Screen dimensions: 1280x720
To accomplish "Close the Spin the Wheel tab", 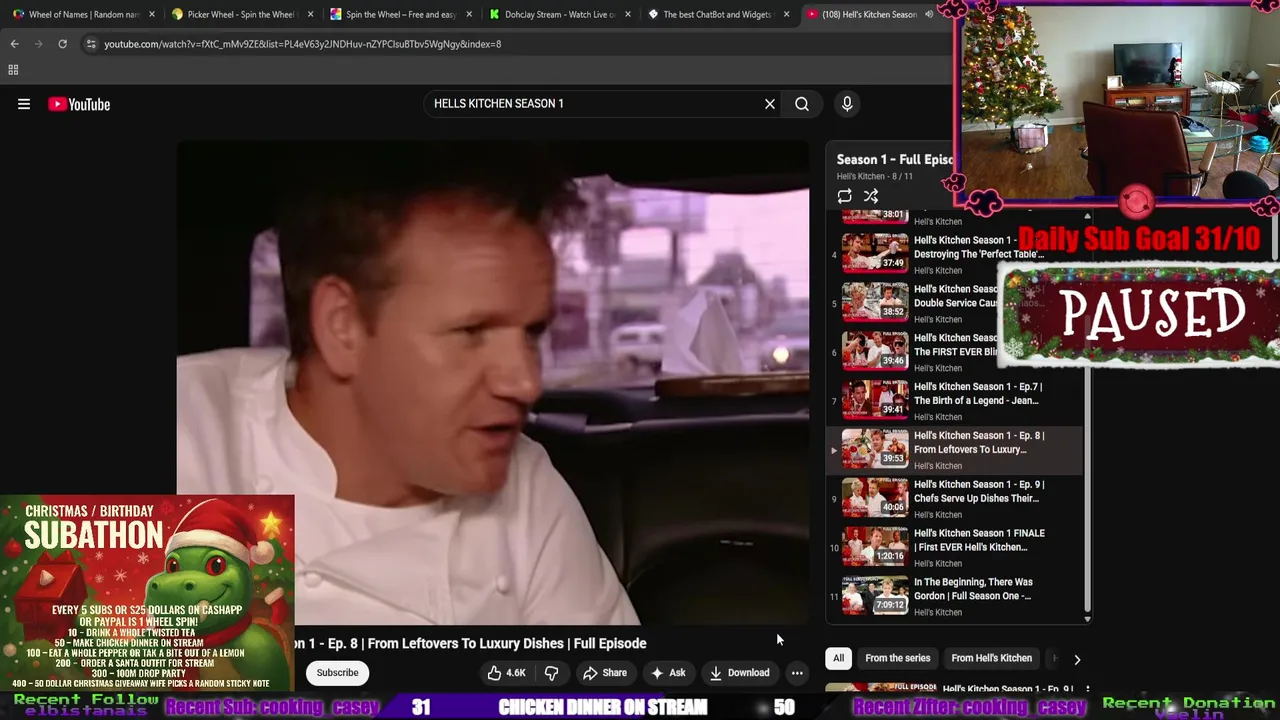I will pos(469,14).
